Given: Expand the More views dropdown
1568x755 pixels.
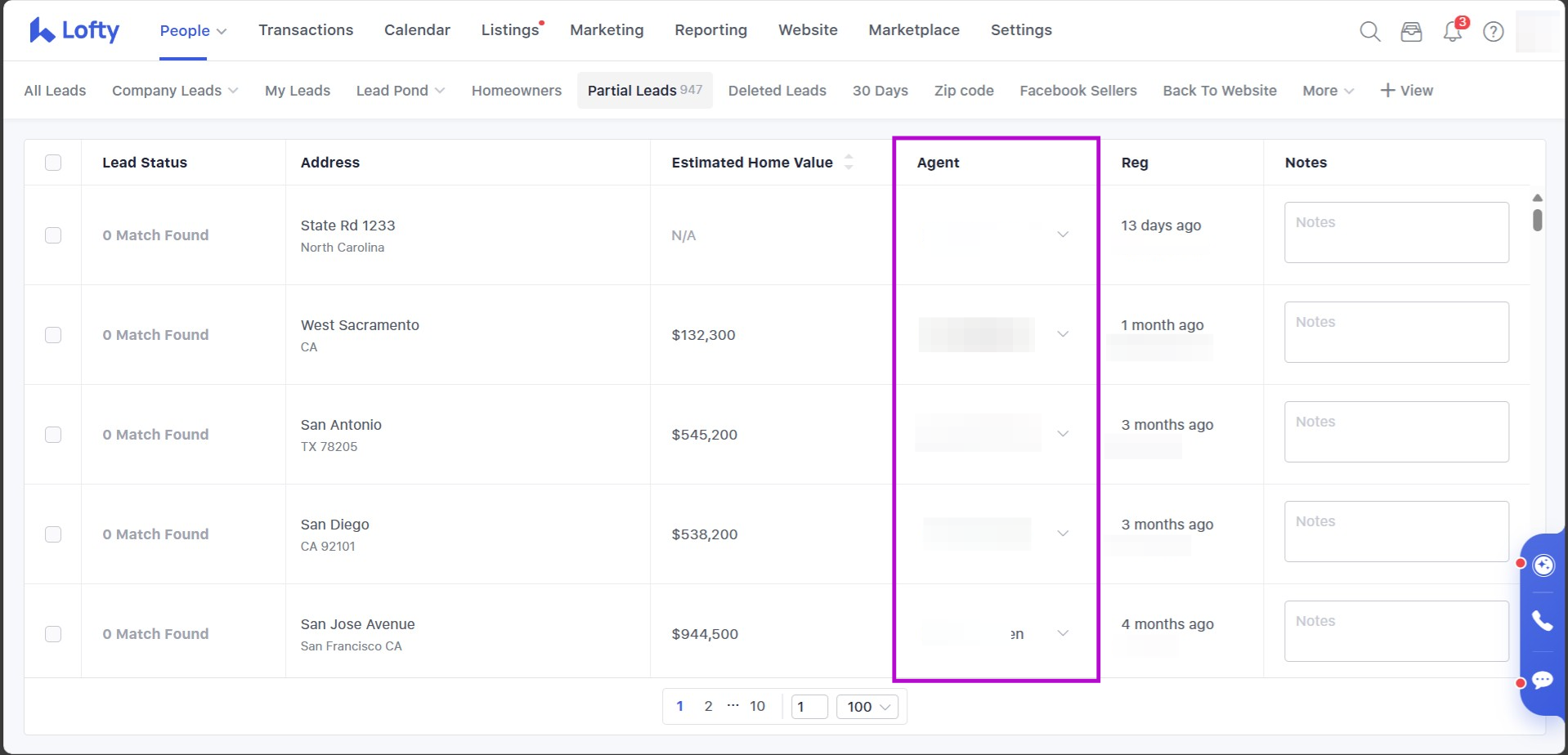Looking at the screenshot, I should click(1328, 91).
